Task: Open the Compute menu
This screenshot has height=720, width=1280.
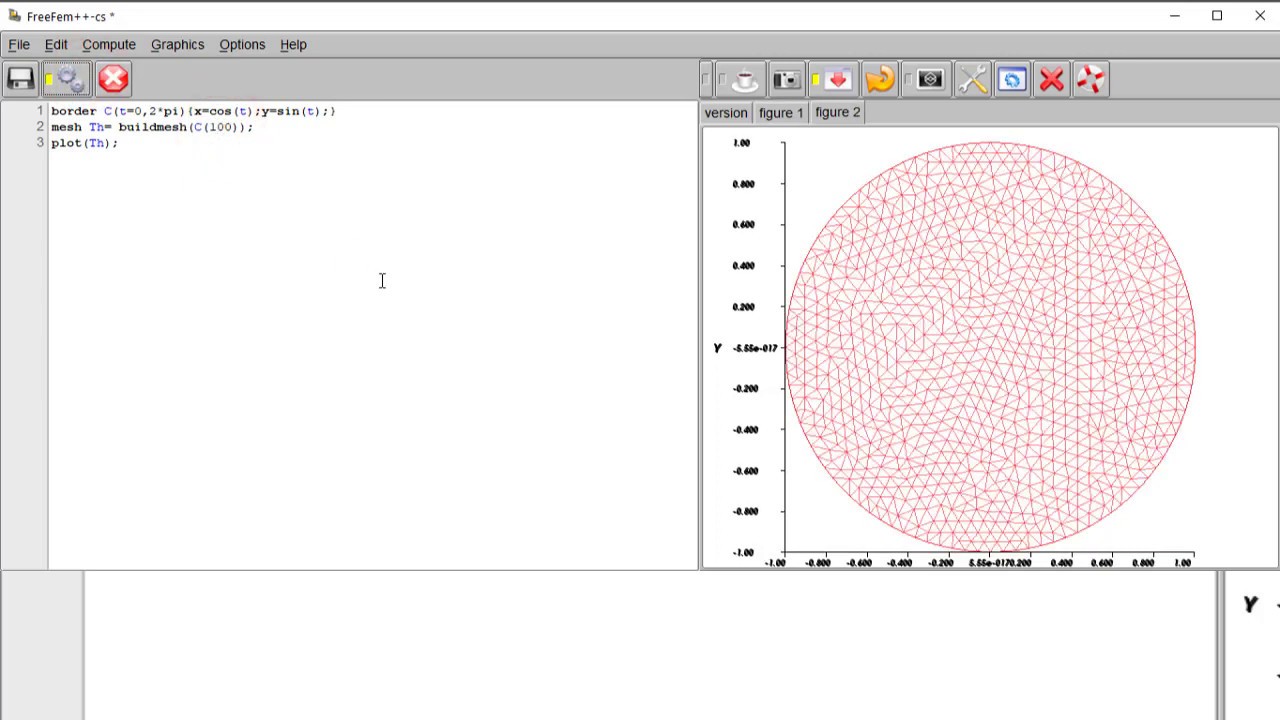Action: click(x=109, y=45)
